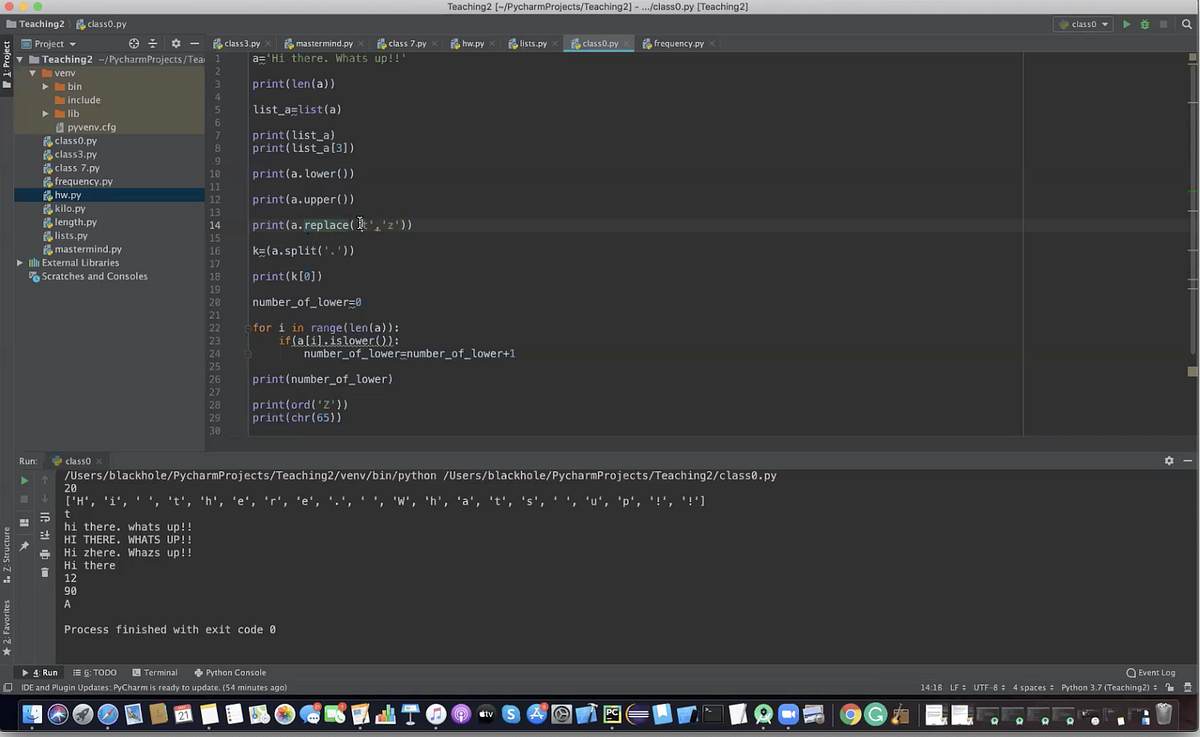Stop the process using the square stop icon
The image size is (1200, 737).
pos(24,497)
